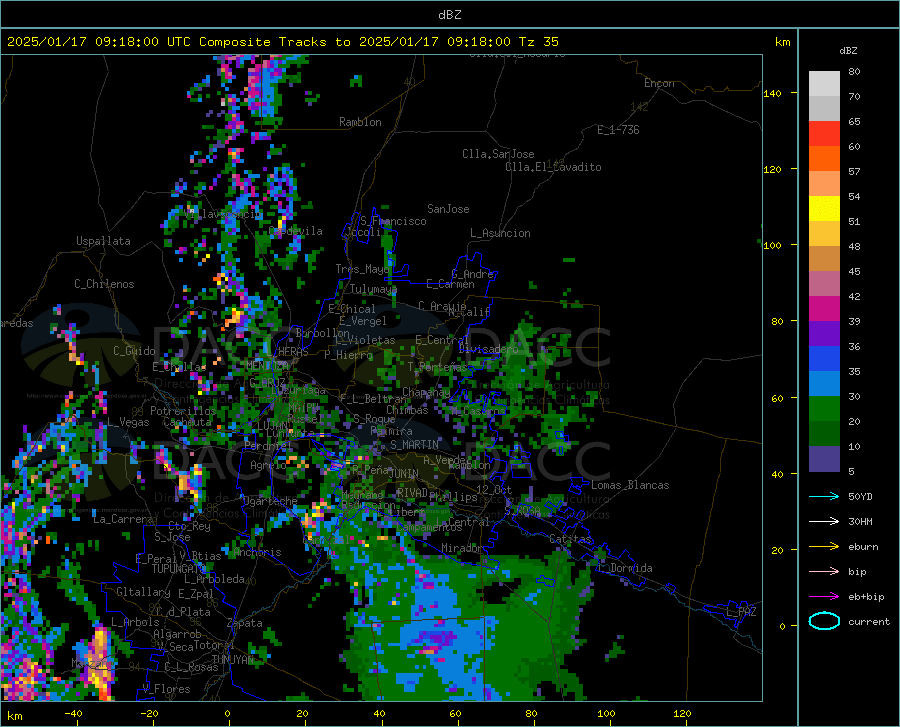The height and width of the screenshot is (727, 900).
Task: Click the Potrerillos map label
Action: tap(183, 411)
